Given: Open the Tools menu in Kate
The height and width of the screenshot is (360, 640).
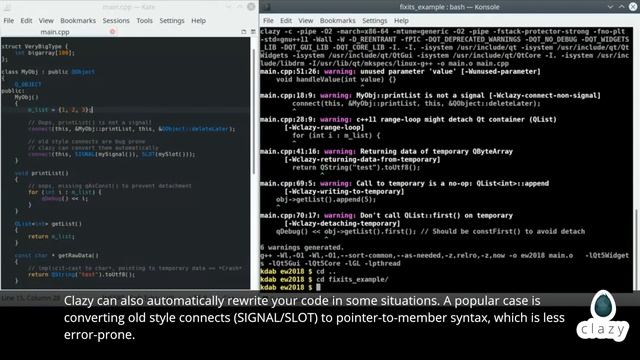Looking at the screenshot, I should 144,20.
